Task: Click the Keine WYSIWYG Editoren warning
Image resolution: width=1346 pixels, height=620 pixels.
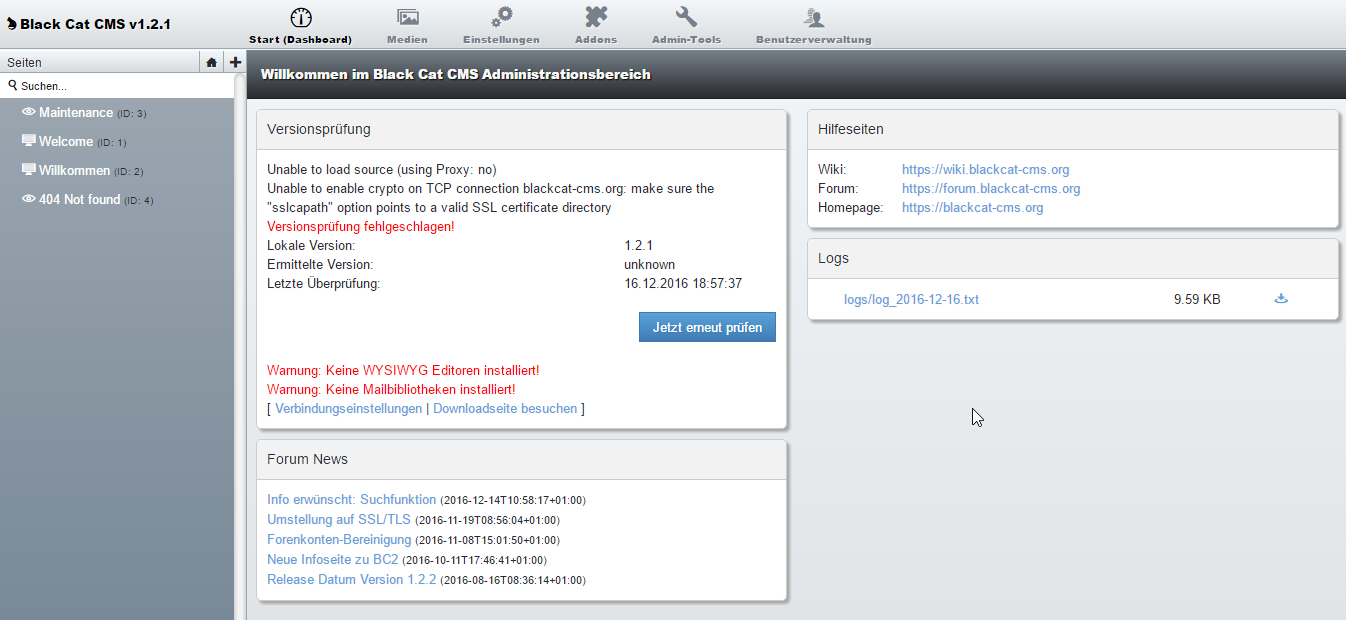Action: (403, 370)
